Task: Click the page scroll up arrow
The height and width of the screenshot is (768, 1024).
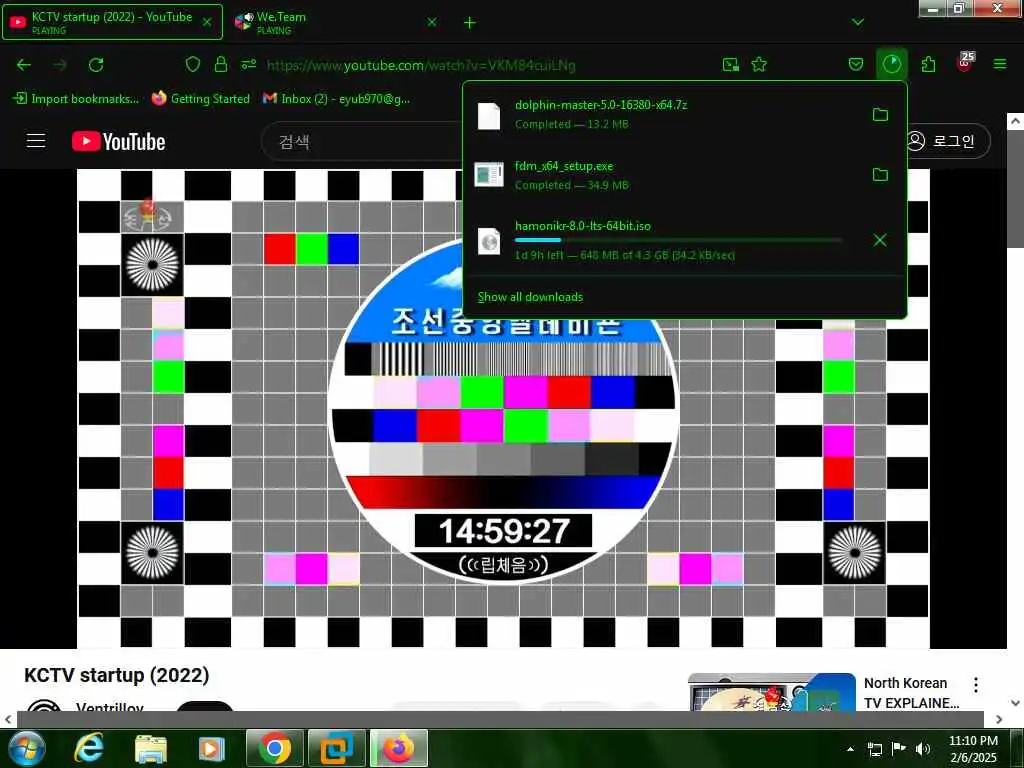Action: click(1015, 121)
